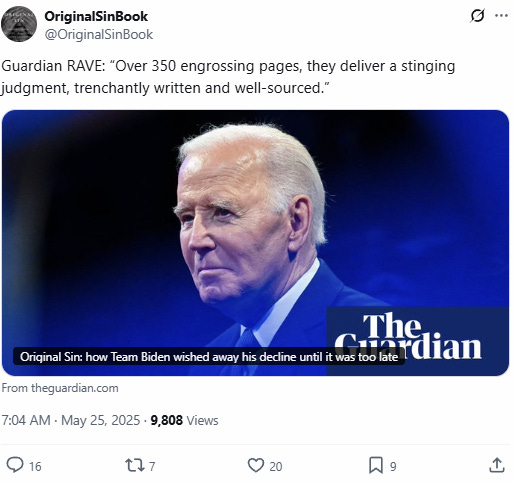Viewport: 514px width, 482px height.
Task: Click the Original Sin article headline caption
Action: (209, 357)
